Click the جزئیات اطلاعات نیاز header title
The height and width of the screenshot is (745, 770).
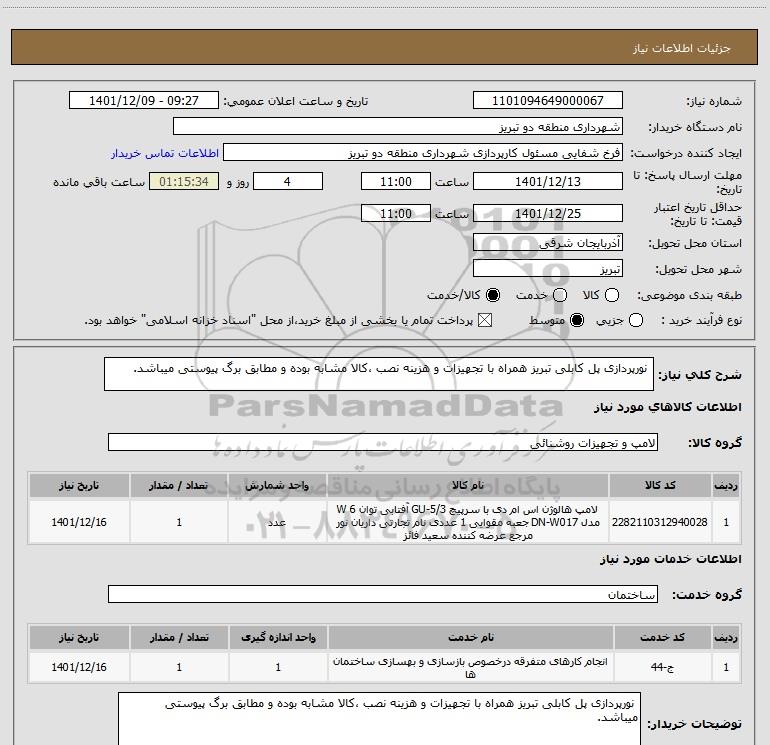[x=682, y=48]
